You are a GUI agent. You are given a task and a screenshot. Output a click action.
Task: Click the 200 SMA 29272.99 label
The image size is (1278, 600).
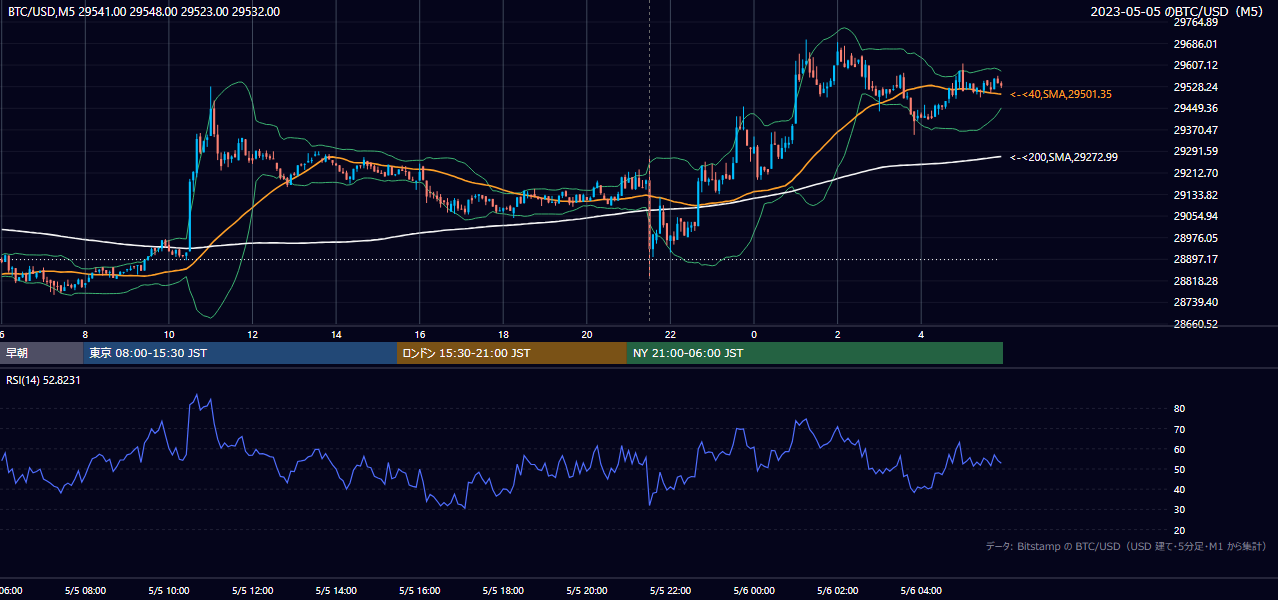pos(1064,157)
